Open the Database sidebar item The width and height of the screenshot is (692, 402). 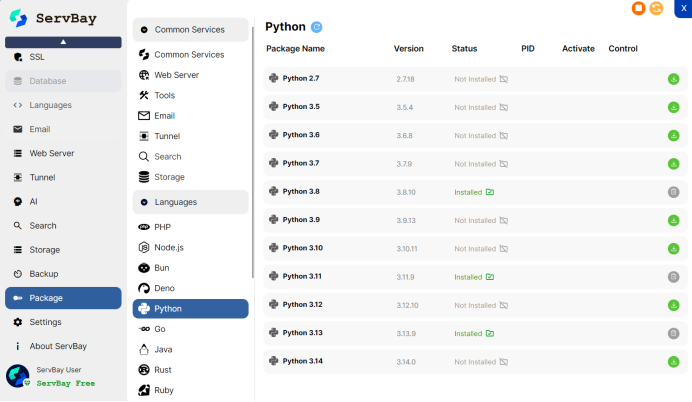tap(63, 81)
